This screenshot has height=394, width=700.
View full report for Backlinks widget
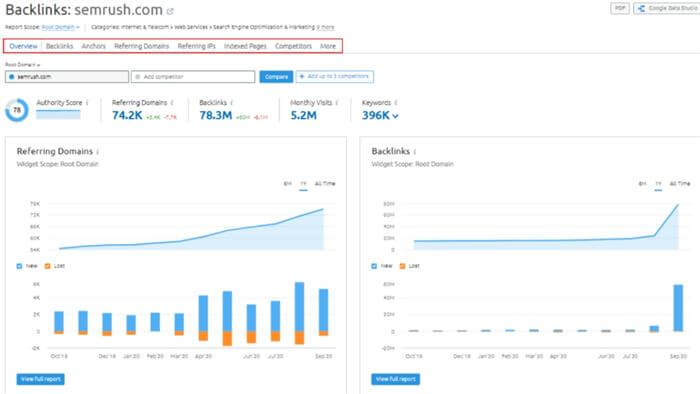pyautogui.click(x=396, y=379)
